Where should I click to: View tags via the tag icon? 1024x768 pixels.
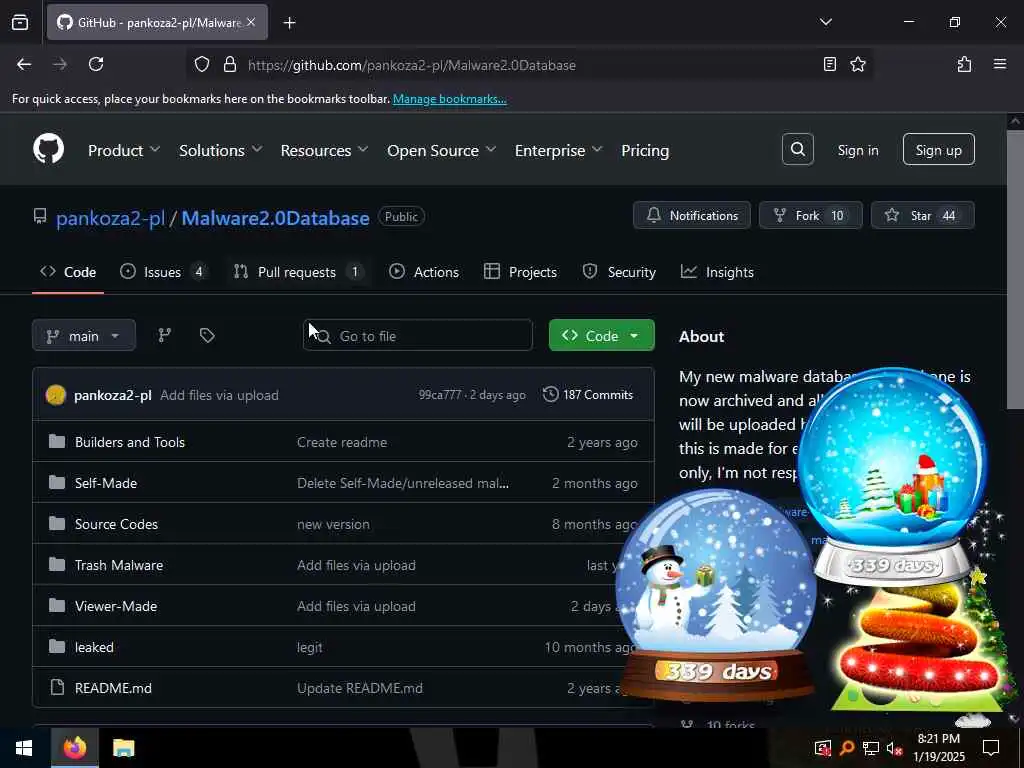[x=207, y=335]
